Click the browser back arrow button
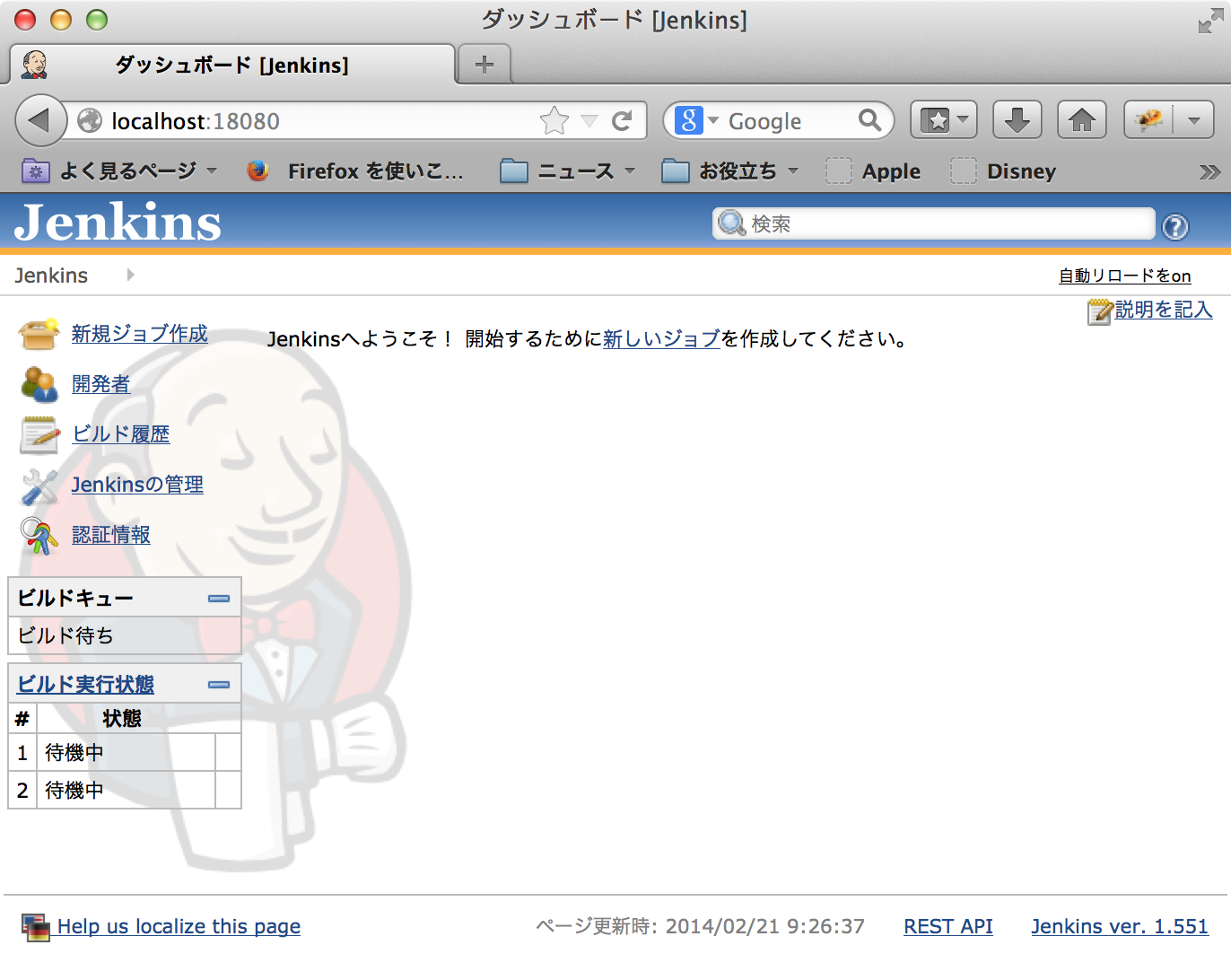This screenshot has height=980, width=1231. (x=40, y=120)
